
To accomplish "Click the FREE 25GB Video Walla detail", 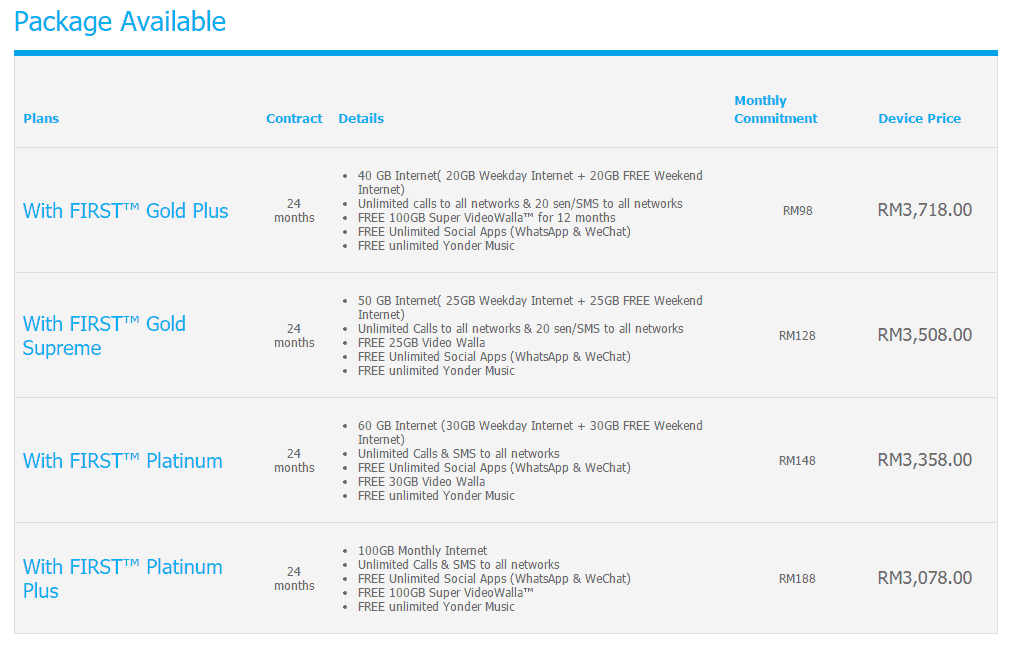I will [422, 343].
